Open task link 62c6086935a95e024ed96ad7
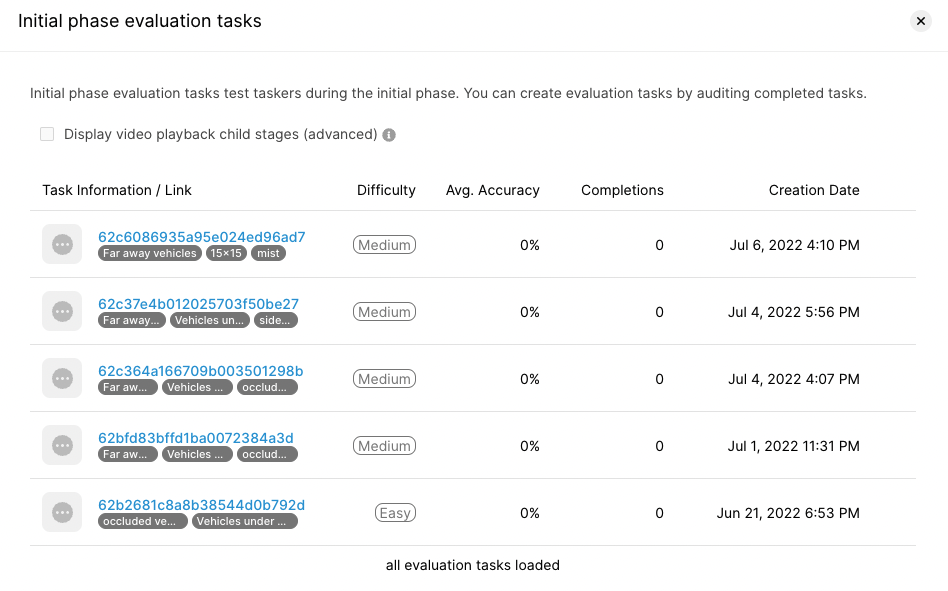The width and height of the screenshot is (948, 591). (x=202, y=237)
